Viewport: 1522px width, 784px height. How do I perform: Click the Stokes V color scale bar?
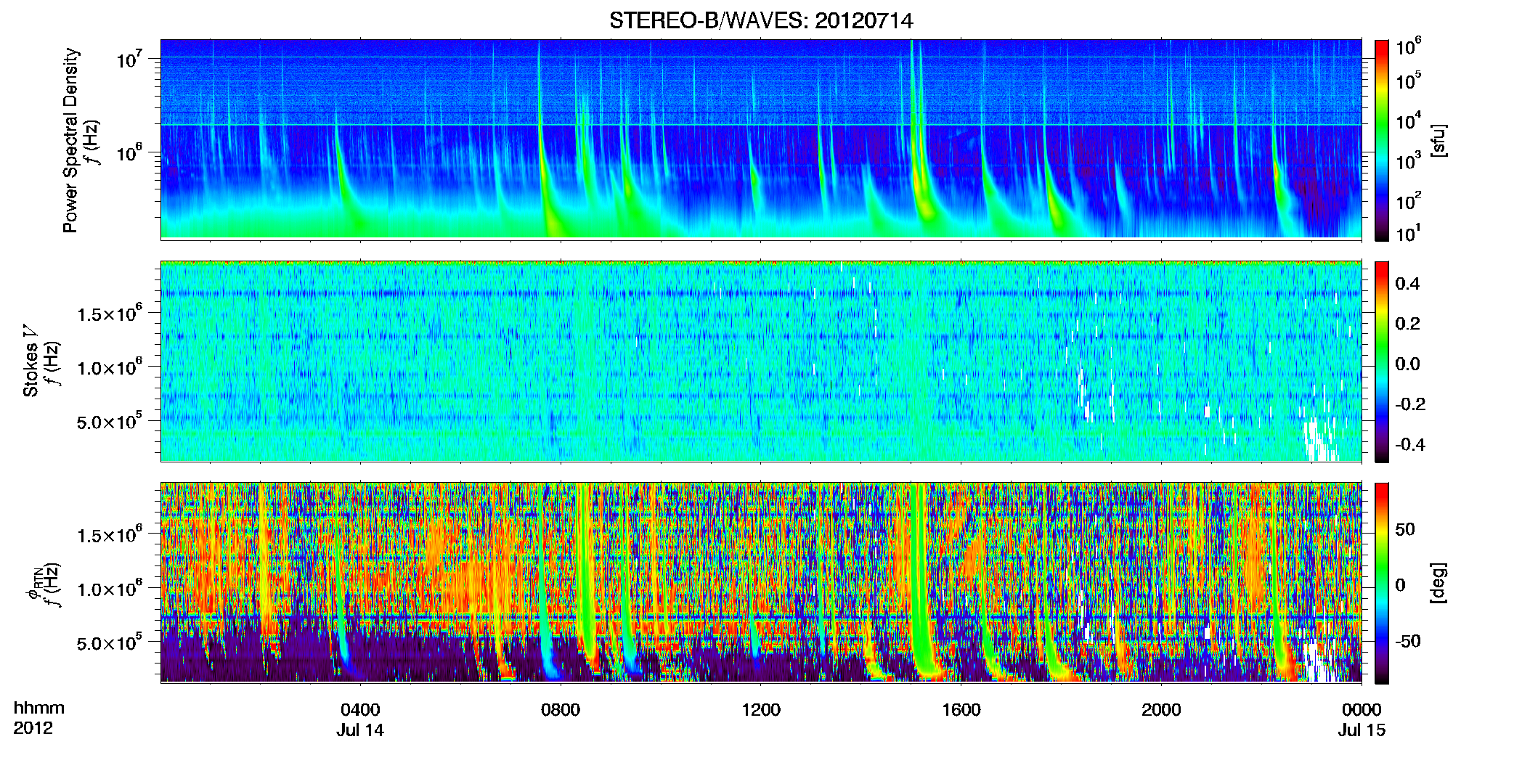click(1381, 362)
